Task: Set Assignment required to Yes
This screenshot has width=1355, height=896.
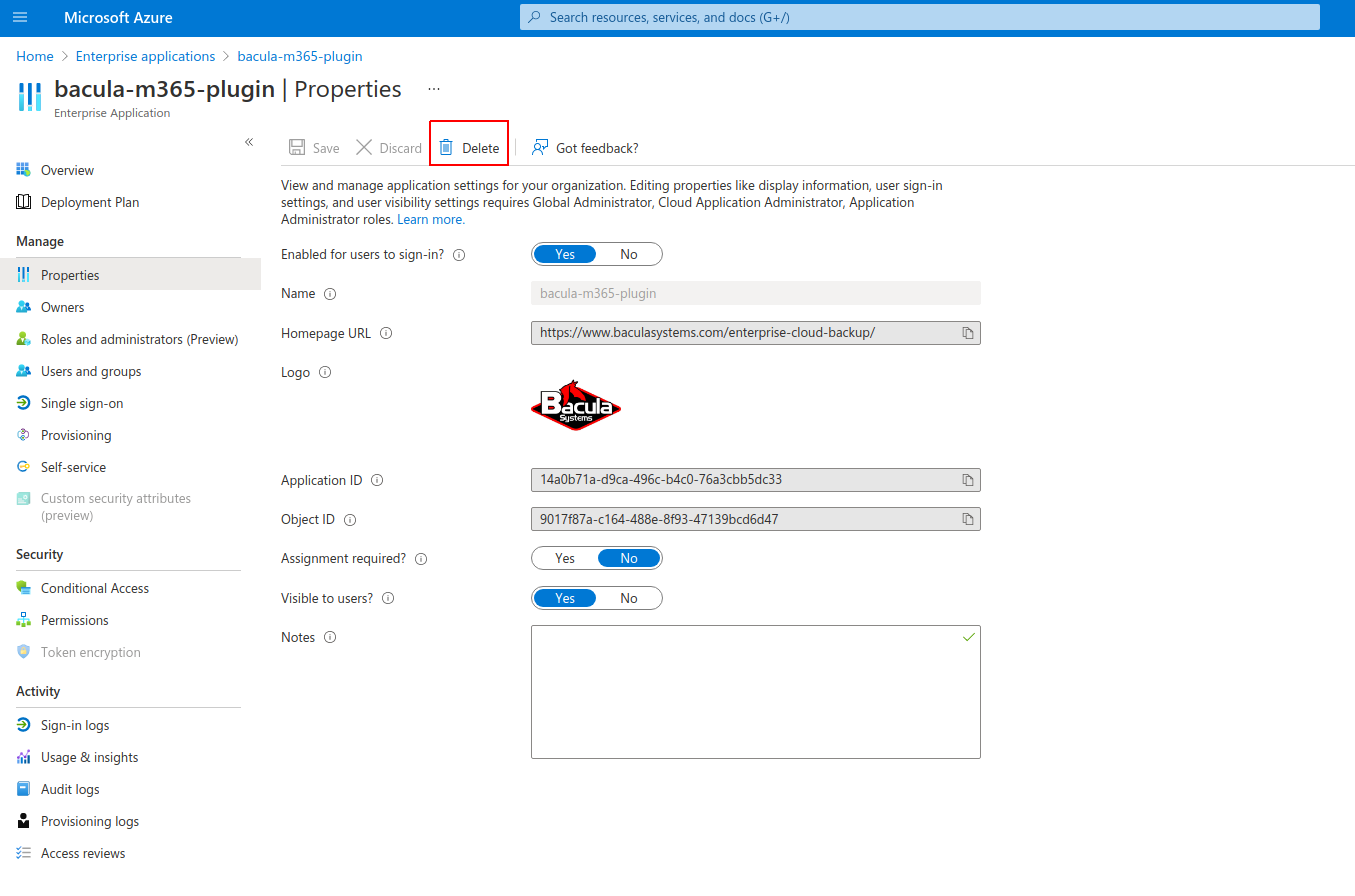Action: point(565,558)
